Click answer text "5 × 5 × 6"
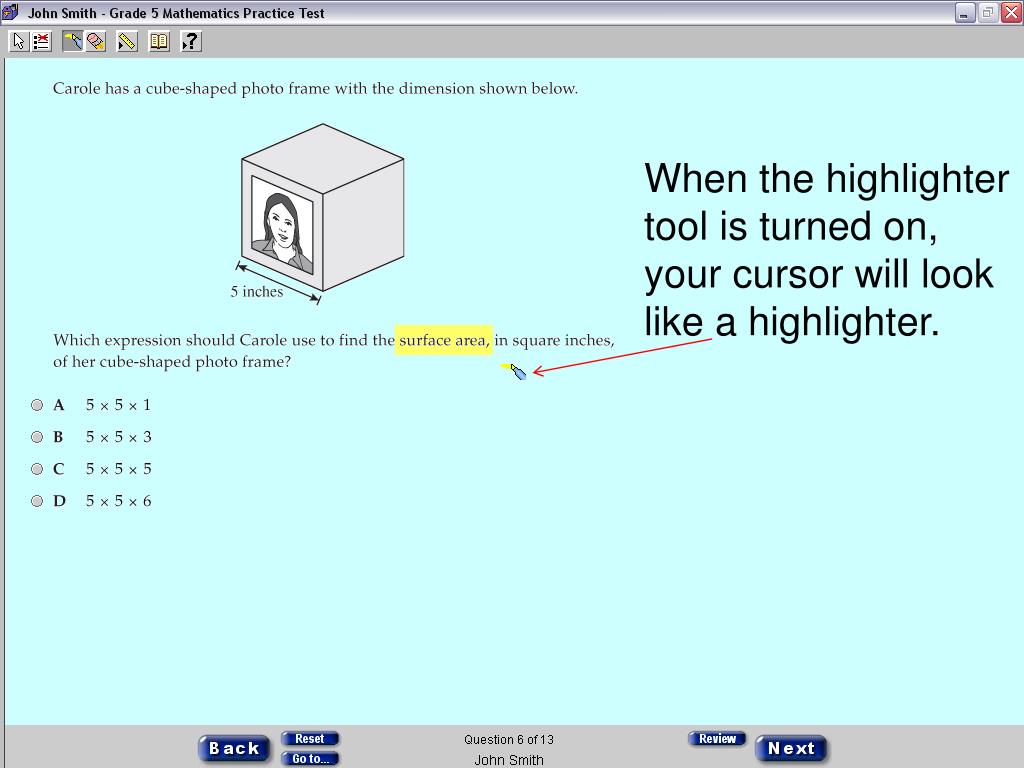 [118, 501]
